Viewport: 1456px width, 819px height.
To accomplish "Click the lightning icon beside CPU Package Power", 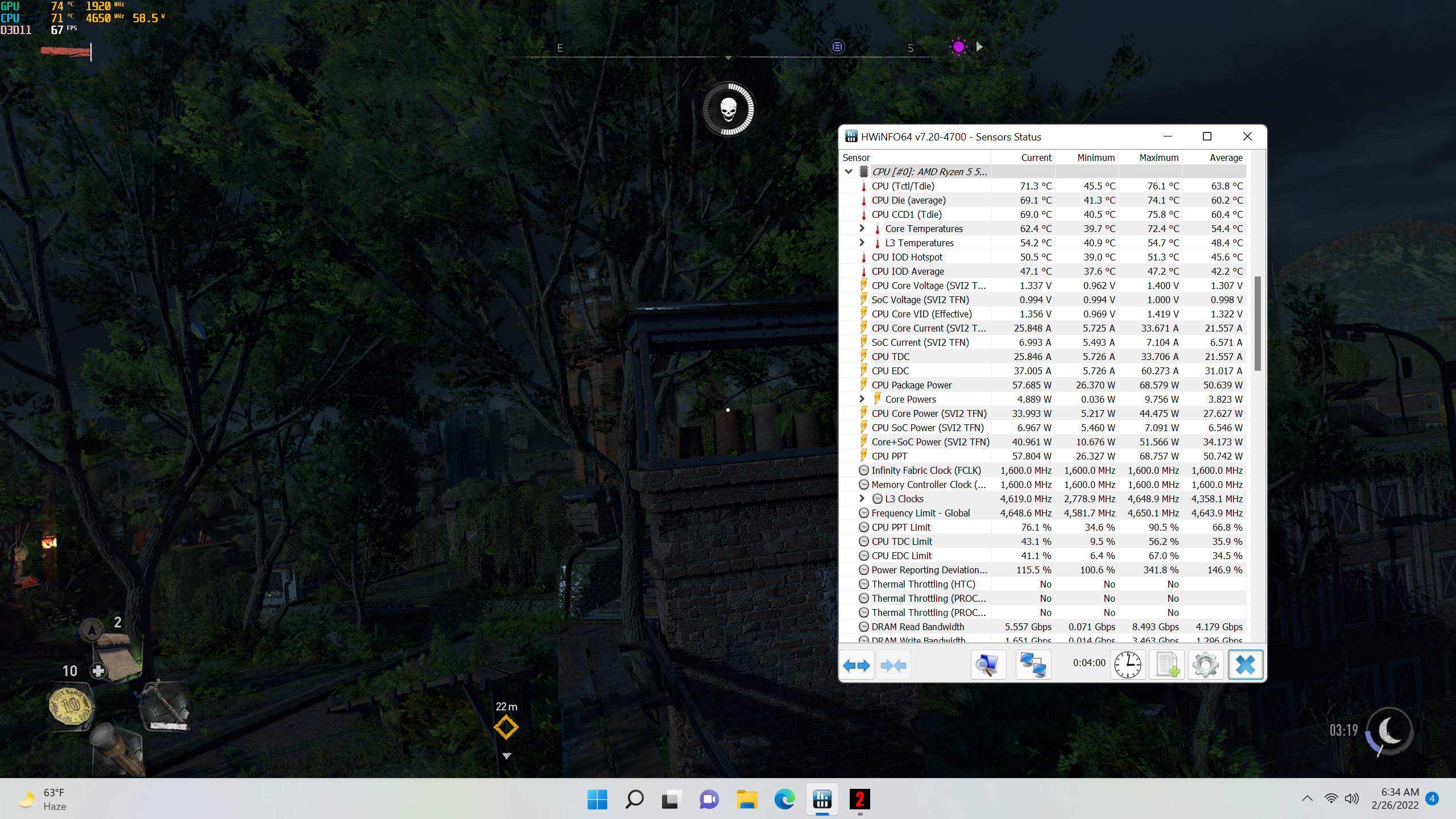I will coord(864,384).
